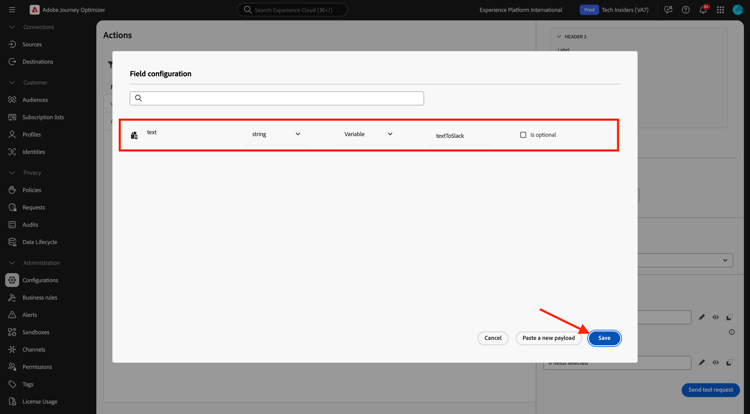Image resolution: width=750 pixels, height=414 pixels.
Task: Click the info icon in the right panel
Action: pos(731,332)
